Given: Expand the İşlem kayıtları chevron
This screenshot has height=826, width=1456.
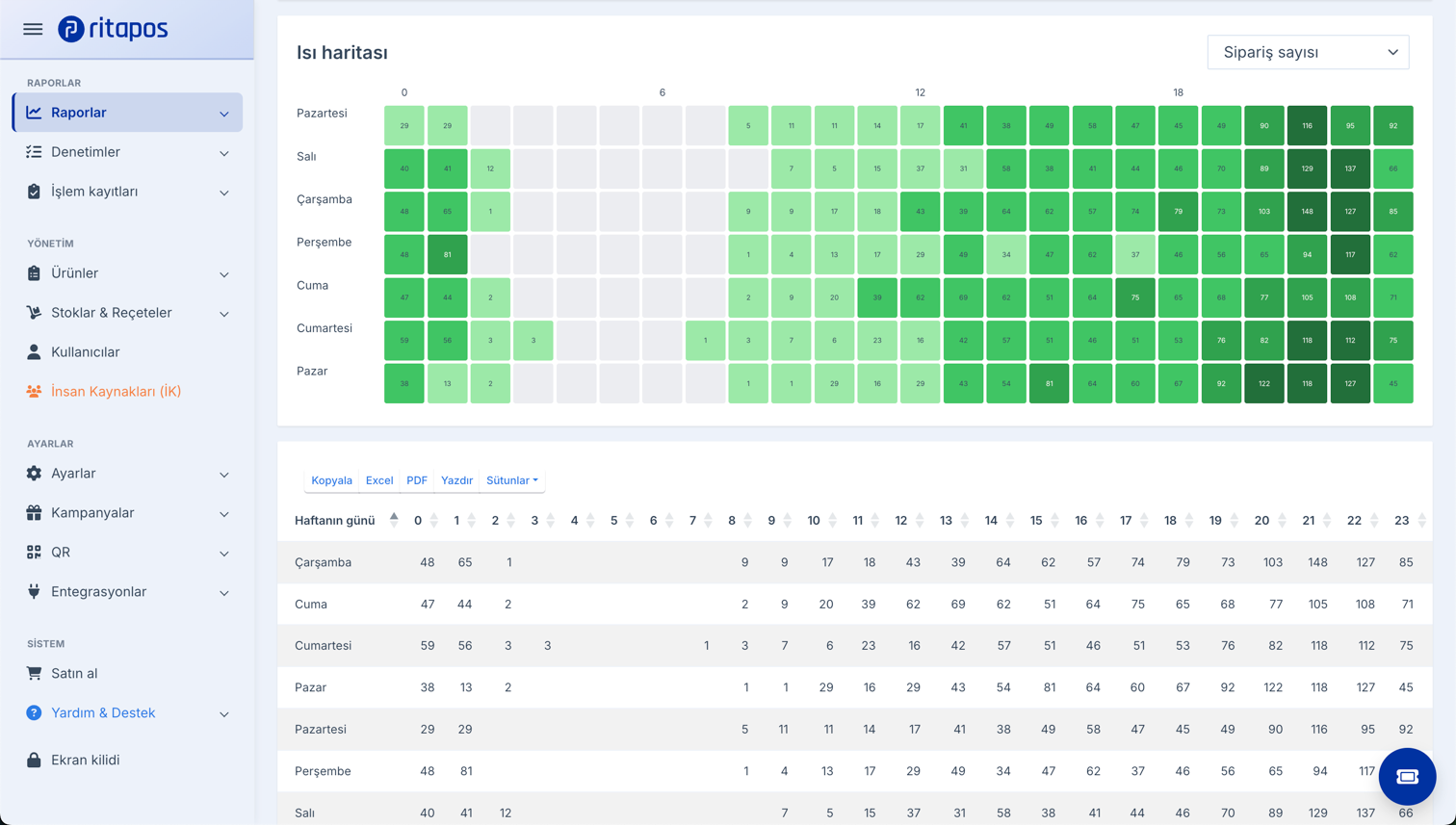Looking at the screenshot, I should click(x=224, y=193).
